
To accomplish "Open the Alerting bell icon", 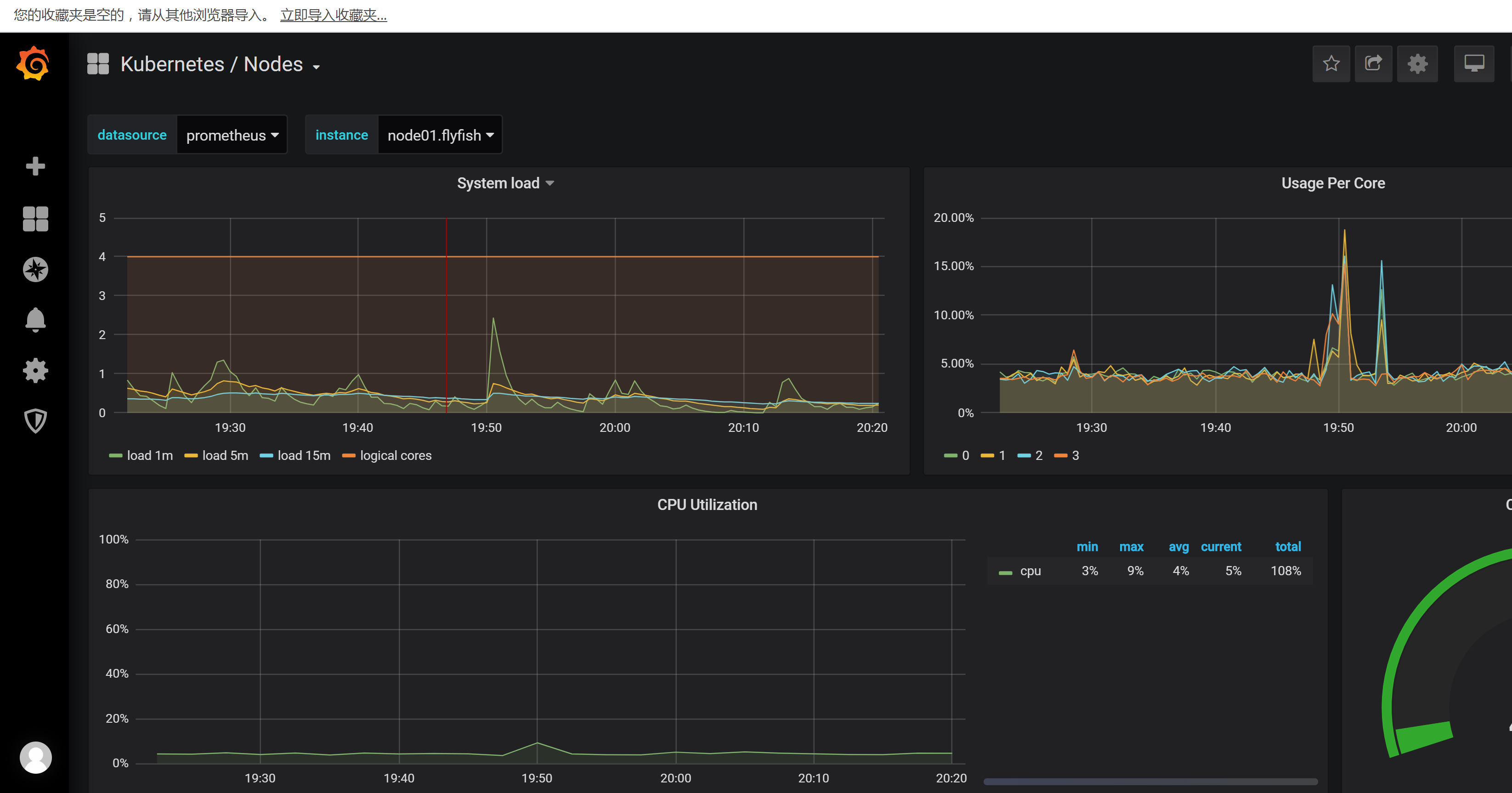I will click(x=35, y=320).
